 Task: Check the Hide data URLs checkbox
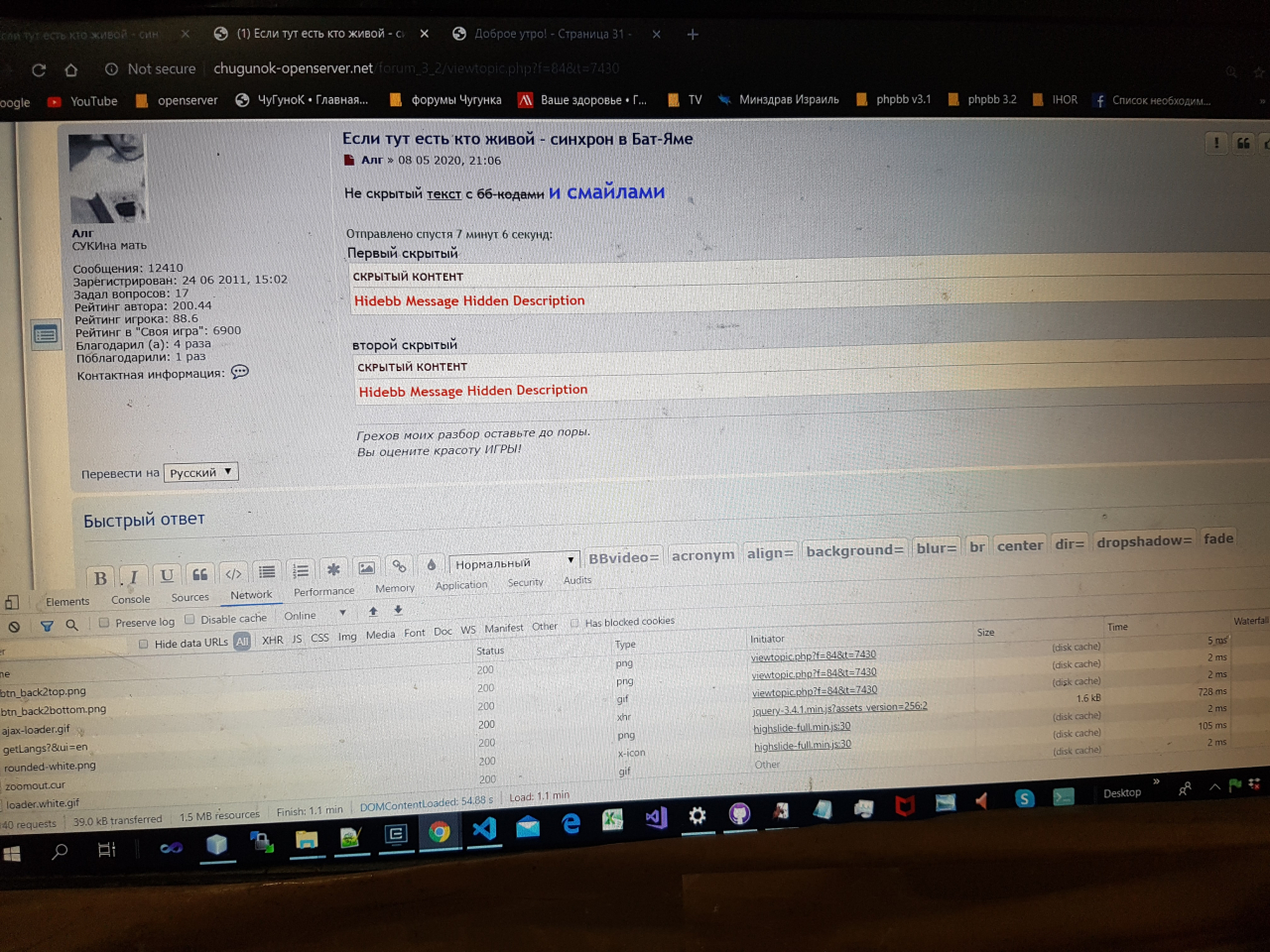point(144,645)
